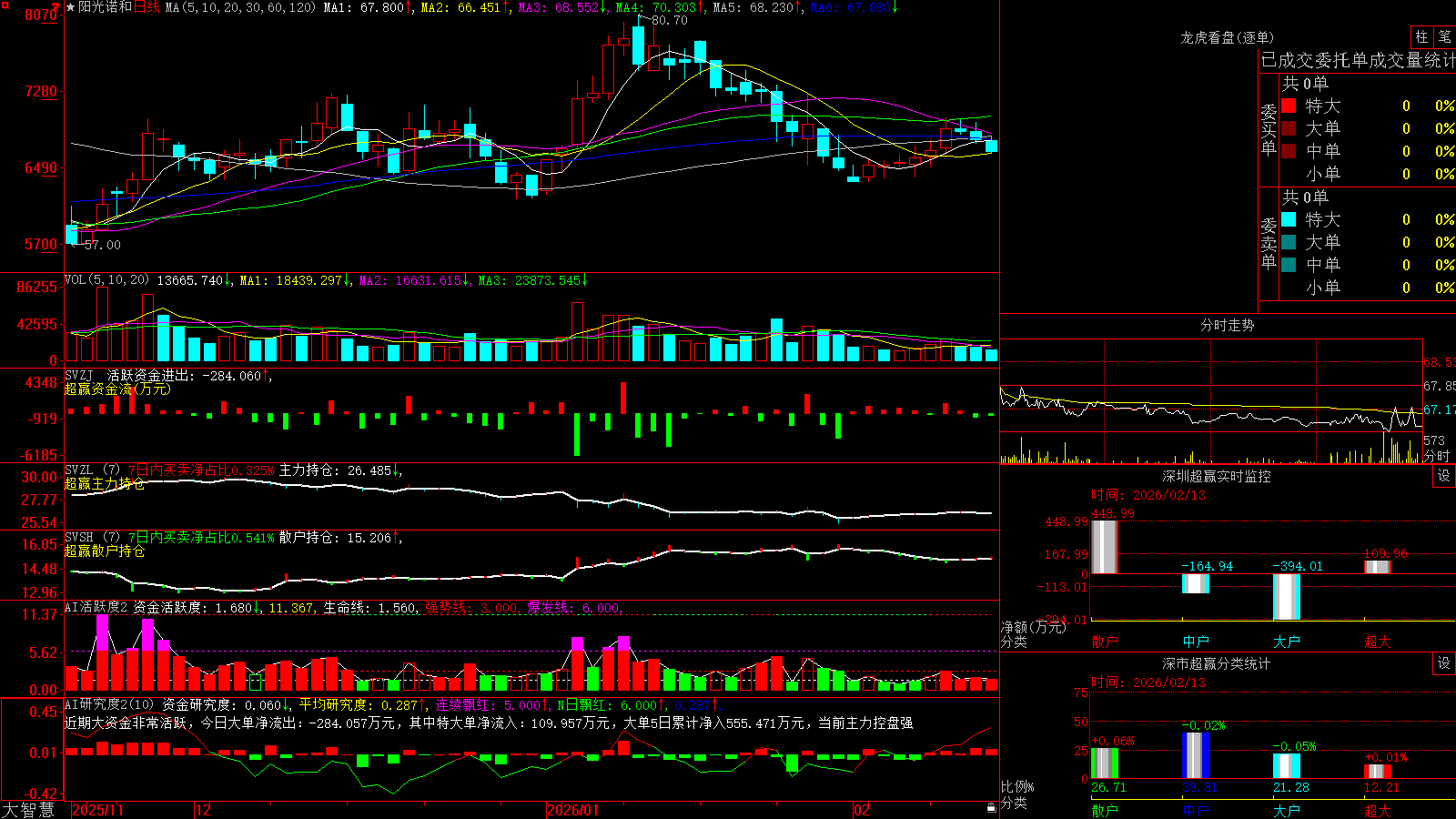1456x819 pixels.
Task: Click the 中户 -164.94 bar in realtime monitor
Action: point(1195,583)
